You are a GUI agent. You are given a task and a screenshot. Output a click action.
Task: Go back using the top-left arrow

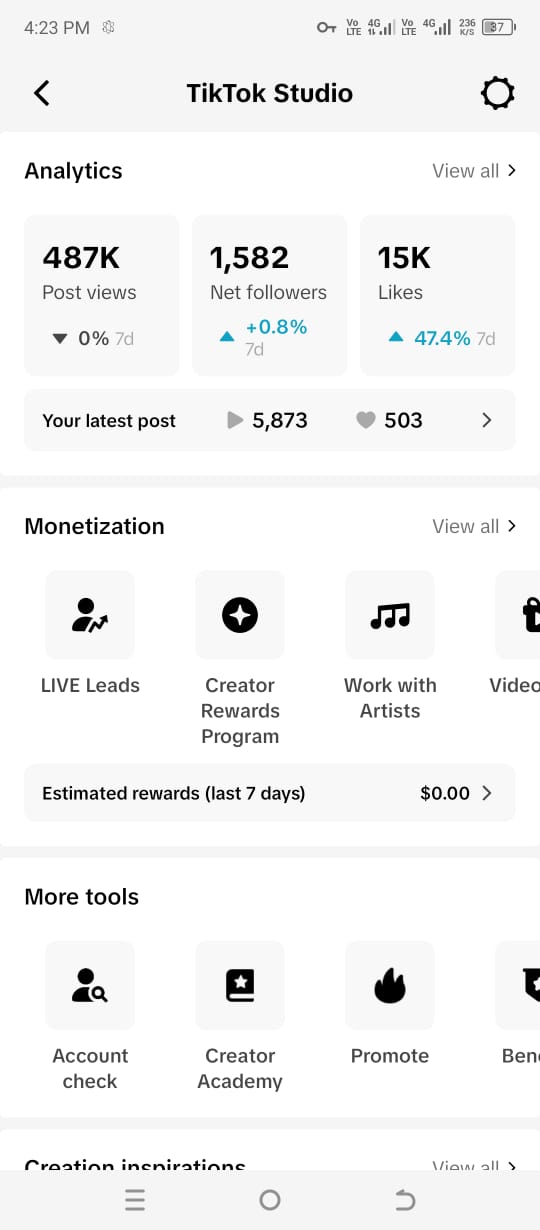[41, 93]
